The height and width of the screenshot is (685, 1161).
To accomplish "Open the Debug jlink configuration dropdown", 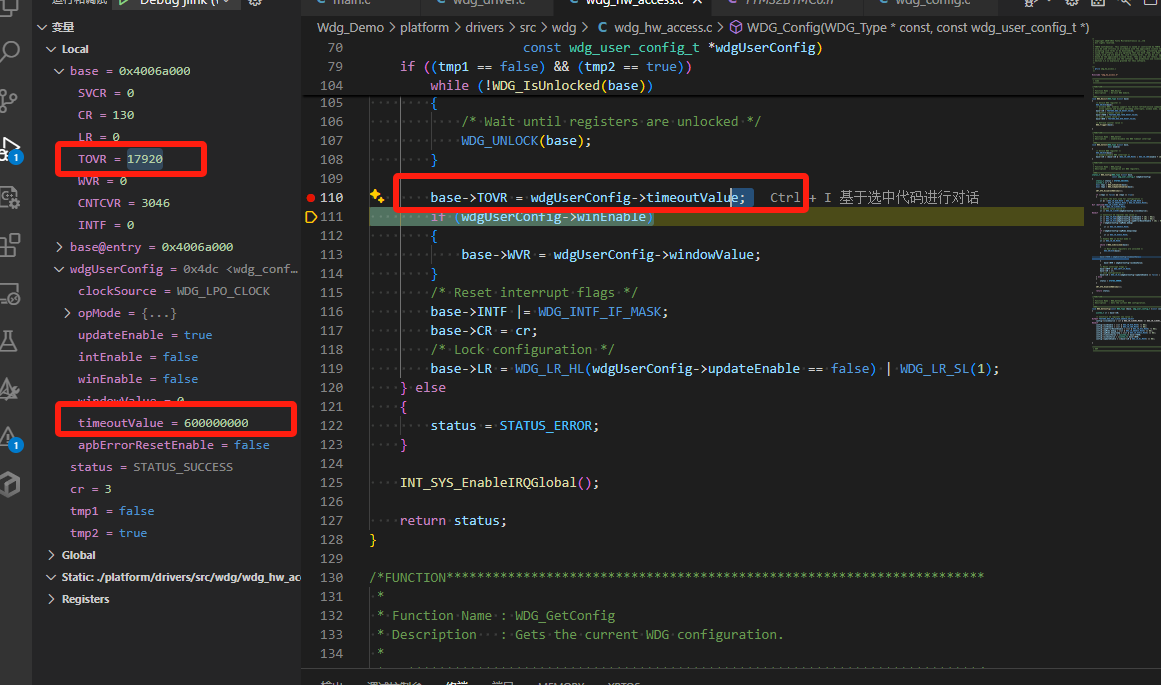I will [x=226, y=3].
